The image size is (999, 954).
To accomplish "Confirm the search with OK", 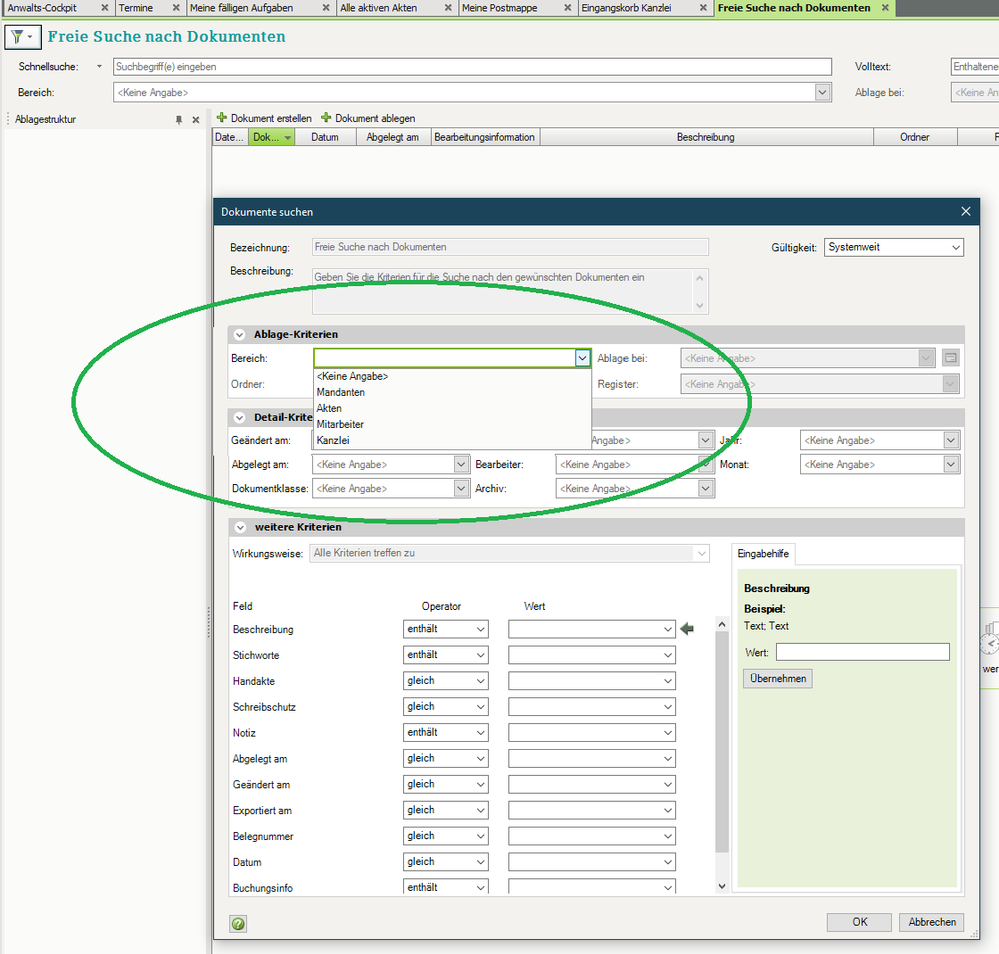I will tap(859, 922).
